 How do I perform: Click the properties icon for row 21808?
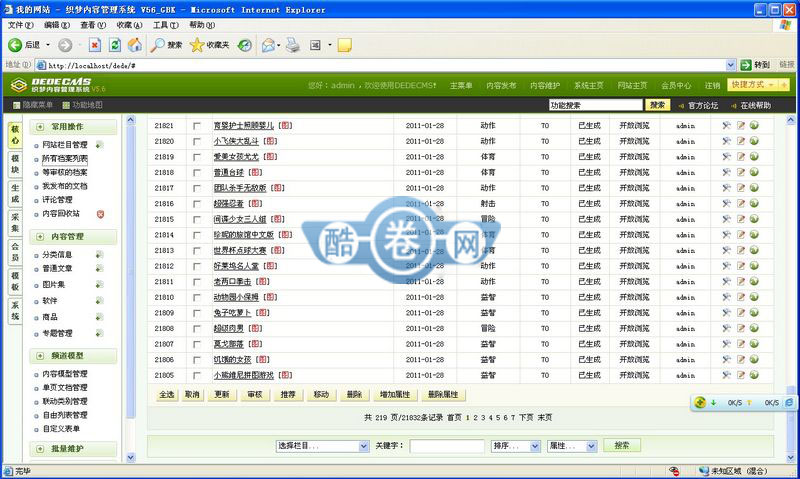pos(727,328)
